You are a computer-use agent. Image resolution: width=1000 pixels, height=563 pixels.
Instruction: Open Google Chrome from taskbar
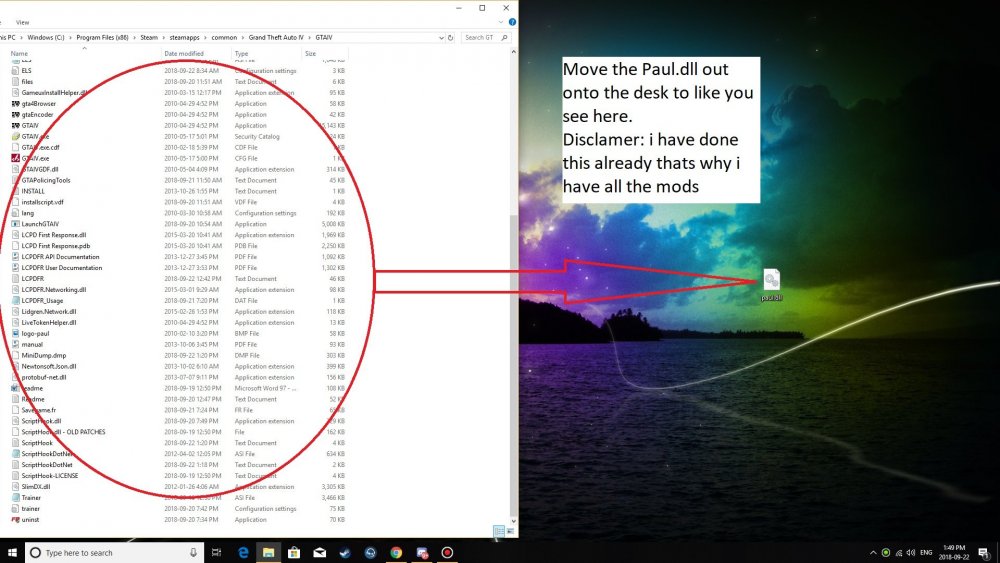(396, 553)
